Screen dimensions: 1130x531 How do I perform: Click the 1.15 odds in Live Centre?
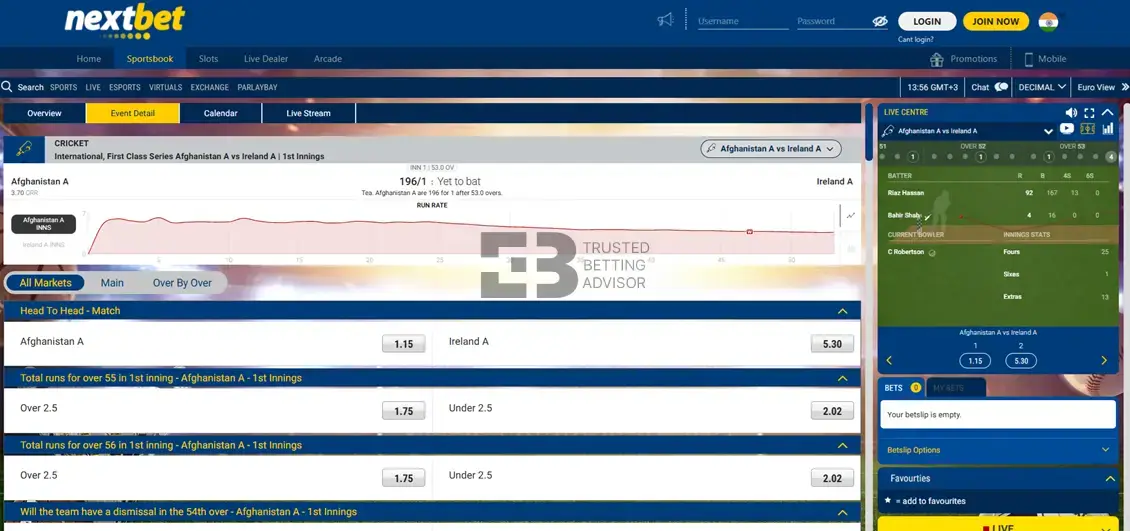975,360
